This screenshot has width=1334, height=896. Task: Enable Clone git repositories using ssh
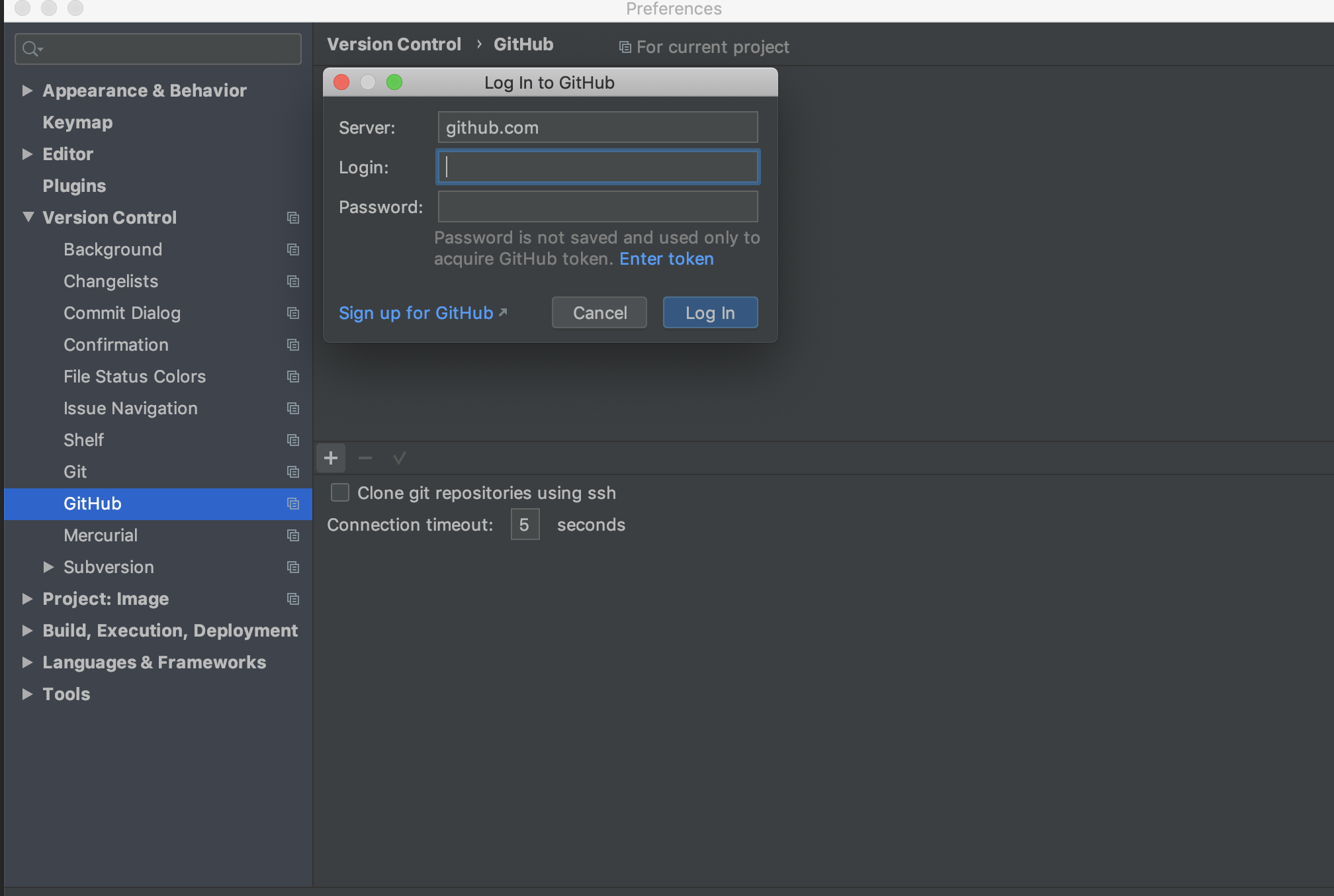click(x=340, y=492)
